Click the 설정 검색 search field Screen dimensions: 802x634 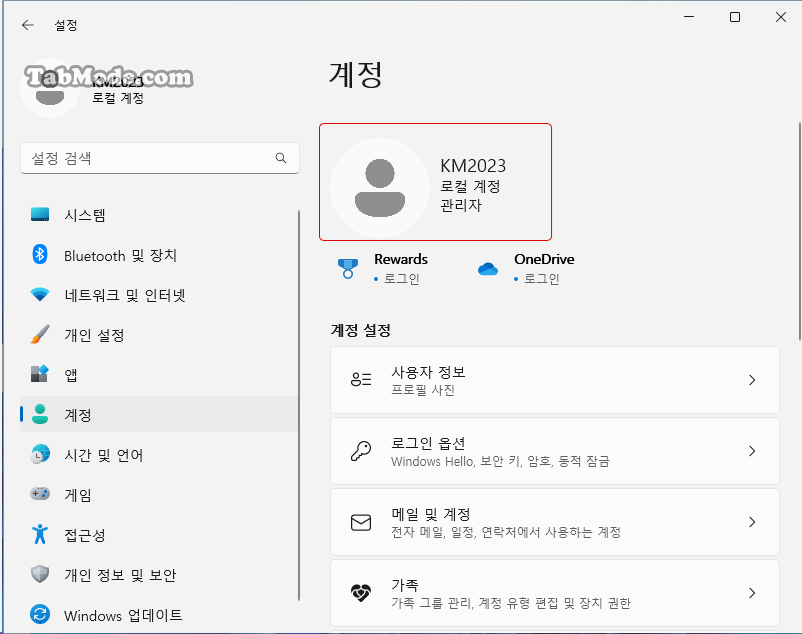(160, 158)
